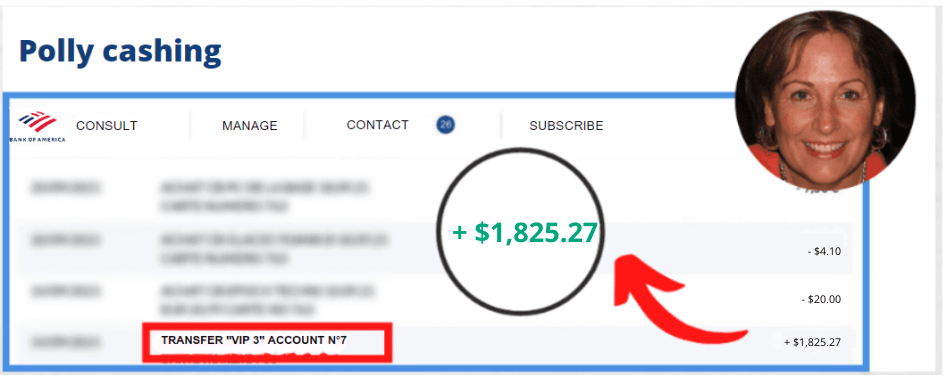Click the blue 26 notification badge
This screenshot has width=947, height=387.
coord(446,125)
